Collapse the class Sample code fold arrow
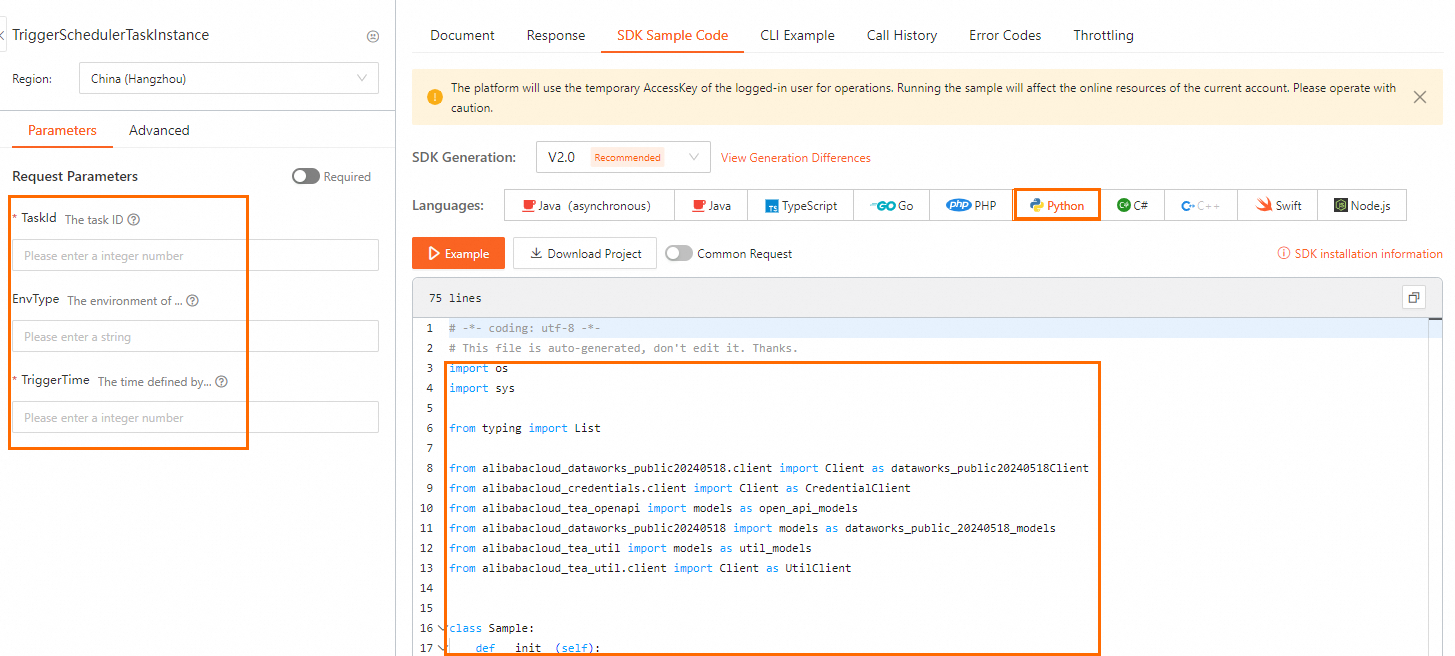The height and width of the screenshot is (656, 1455). tap(441, 628)
